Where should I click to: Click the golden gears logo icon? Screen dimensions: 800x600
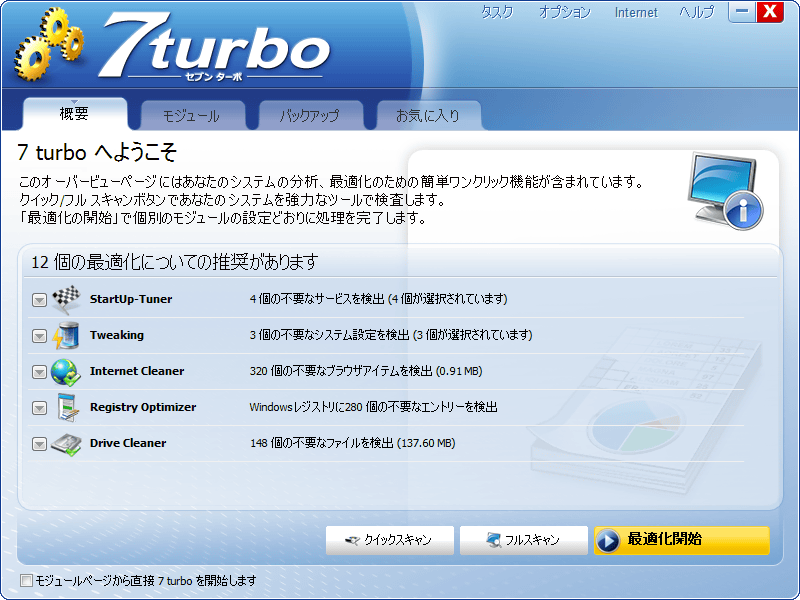point(48,44)
